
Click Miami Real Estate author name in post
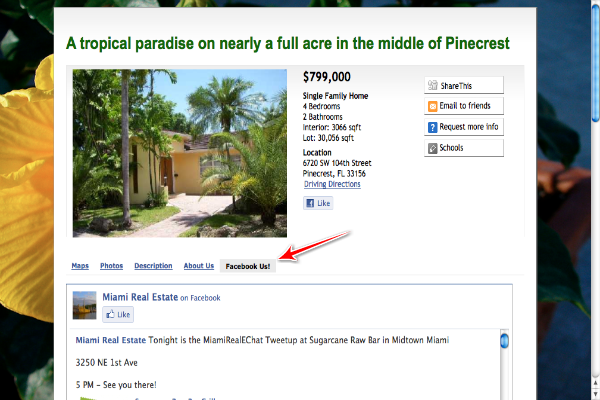click(x=110, y=340)
